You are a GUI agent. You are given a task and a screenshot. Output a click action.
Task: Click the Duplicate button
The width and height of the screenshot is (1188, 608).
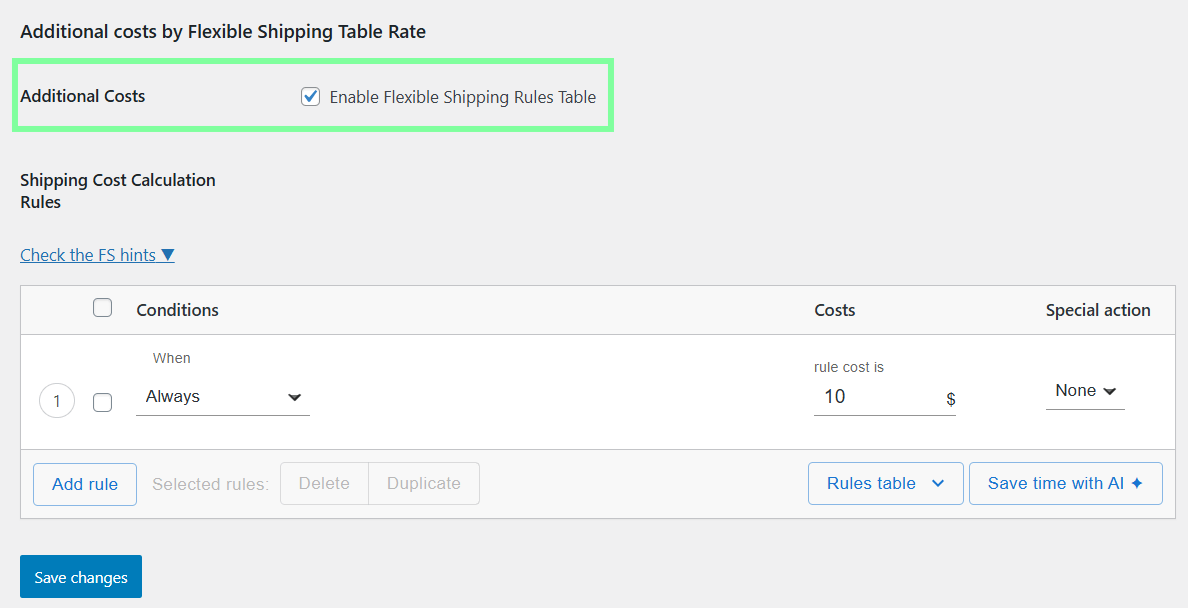point(423,483)
